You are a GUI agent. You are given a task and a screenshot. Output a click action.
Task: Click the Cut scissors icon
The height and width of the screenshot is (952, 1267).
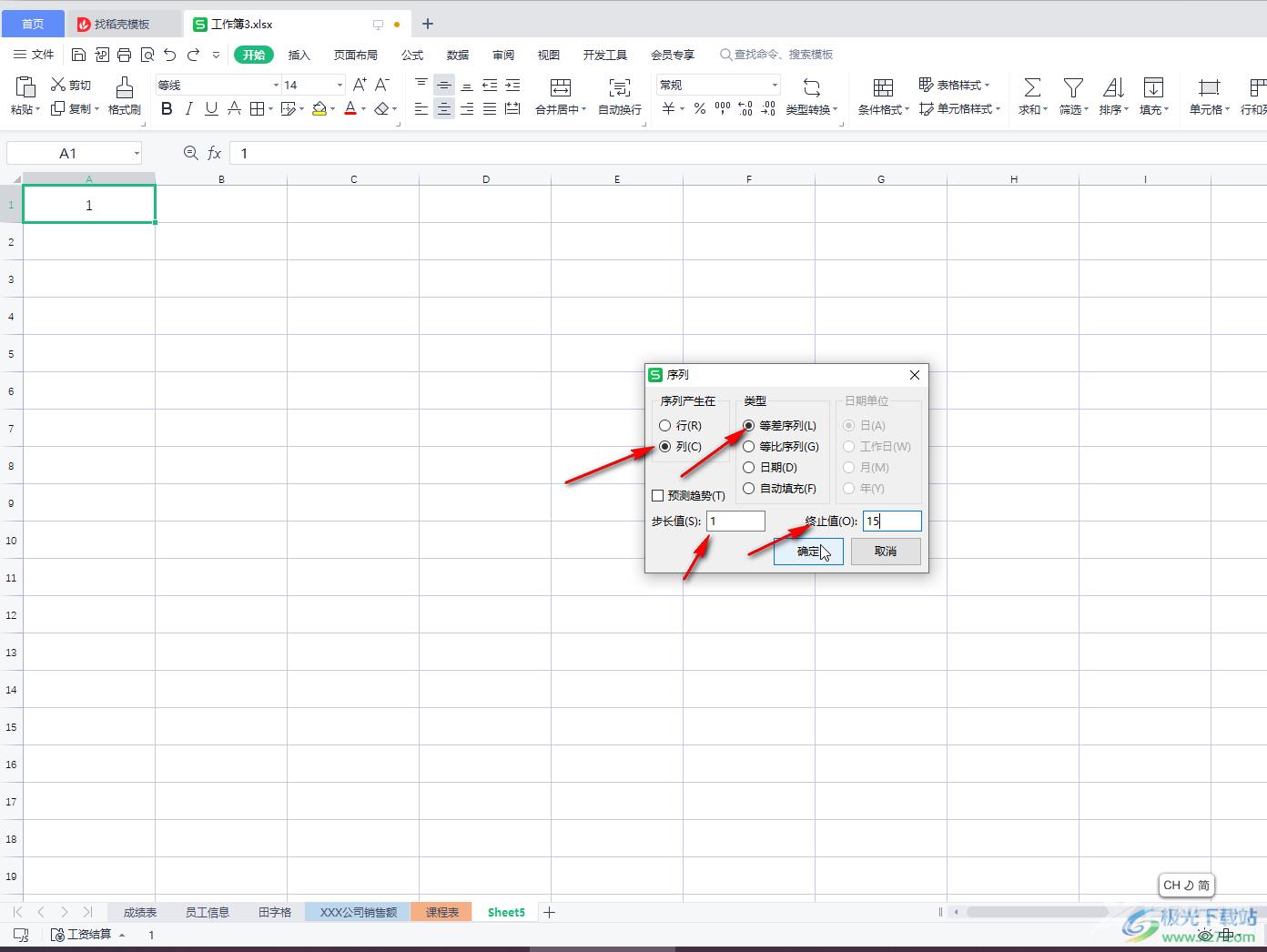click(58, 85)
